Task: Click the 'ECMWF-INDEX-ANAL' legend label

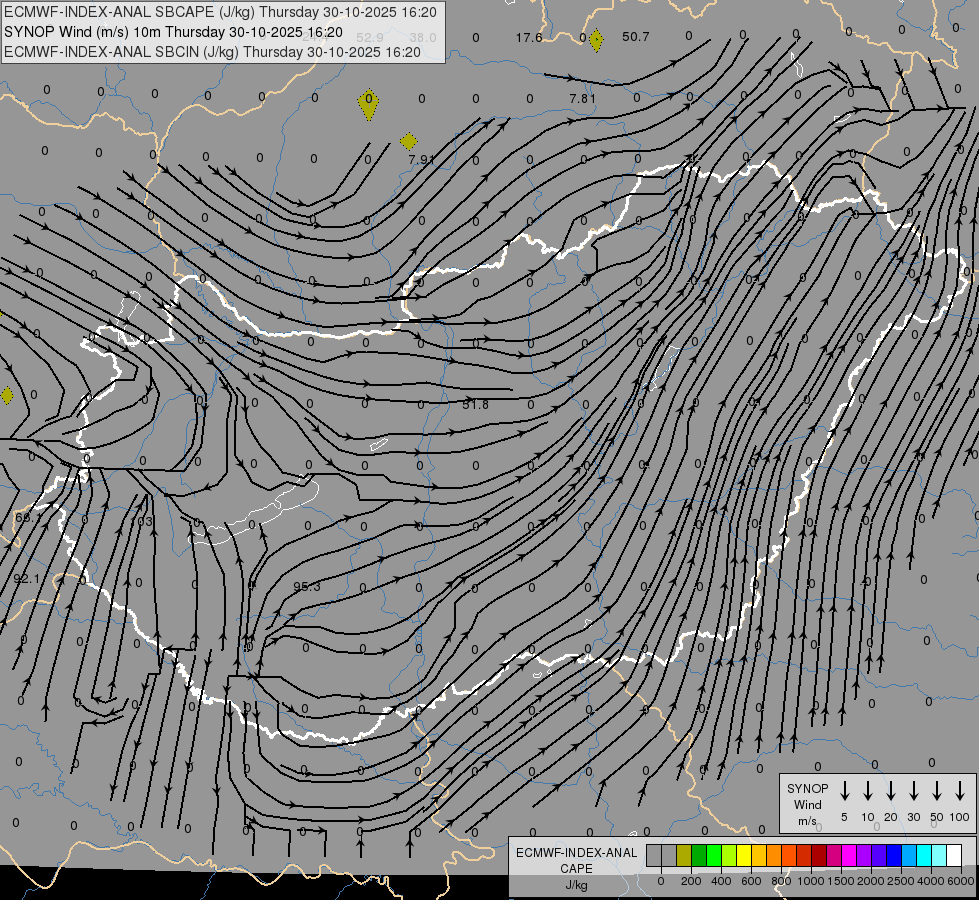Action: click(576, 853)
